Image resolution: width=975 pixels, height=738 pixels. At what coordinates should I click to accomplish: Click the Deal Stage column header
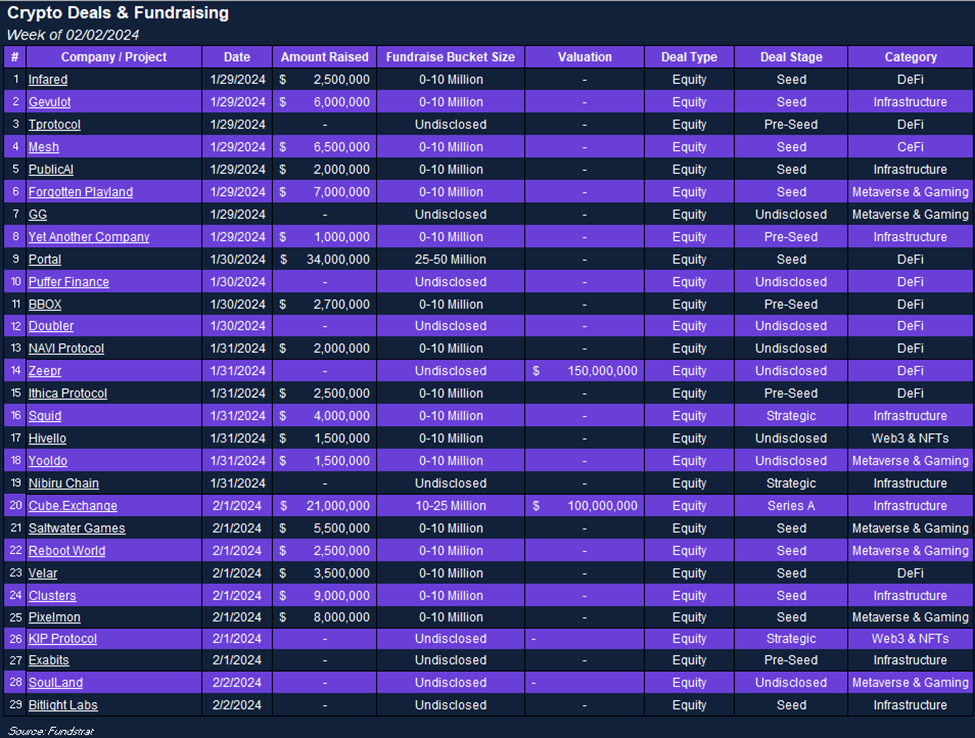coord(791,57)
